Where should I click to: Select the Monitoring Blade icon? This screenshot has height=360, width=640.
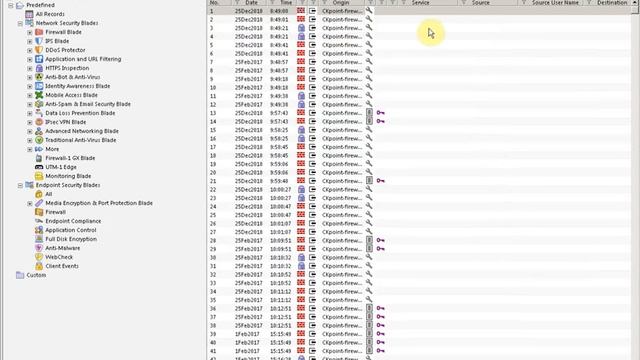coord(39,176)
